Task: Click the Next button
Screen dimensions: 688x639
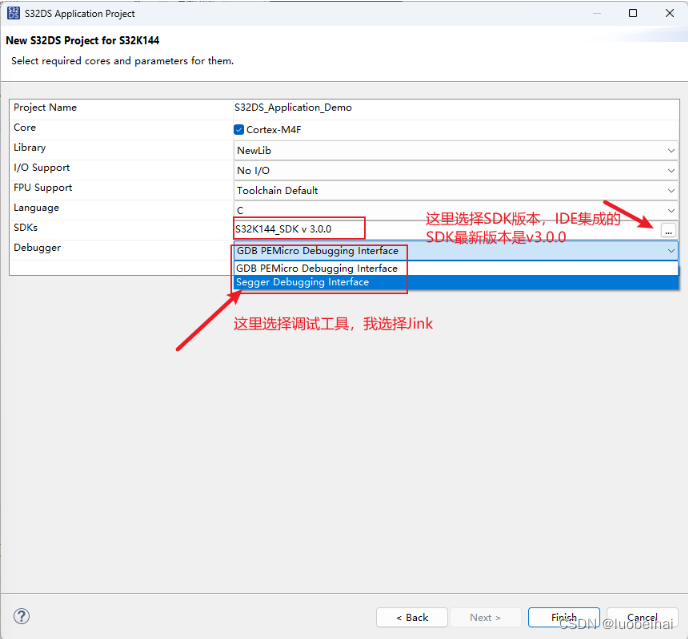Action: [485, 617]
